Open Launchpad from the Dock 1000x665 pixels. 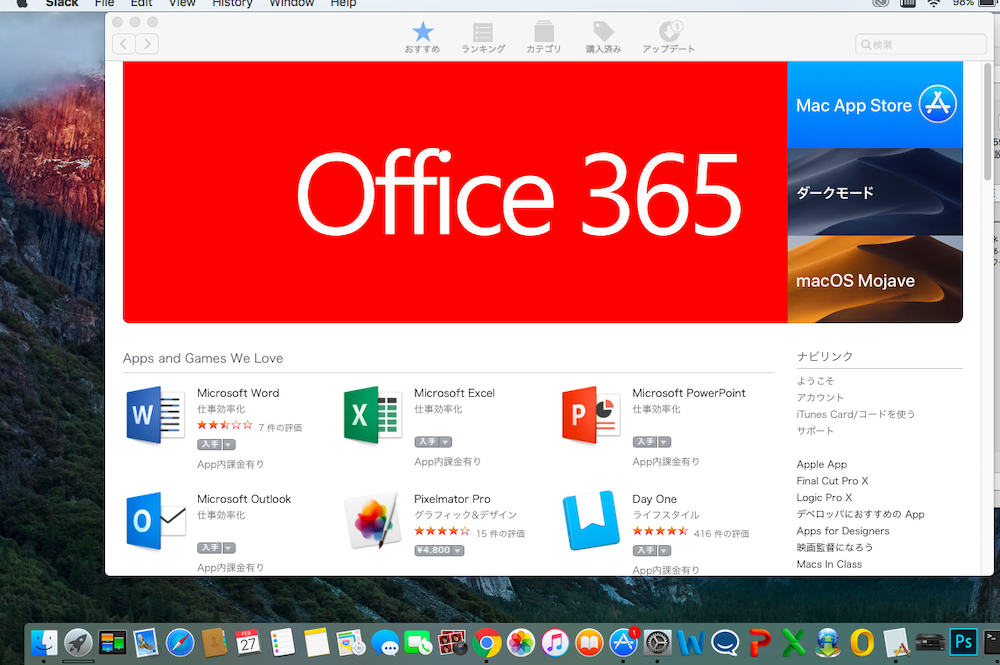pos(78,643)
